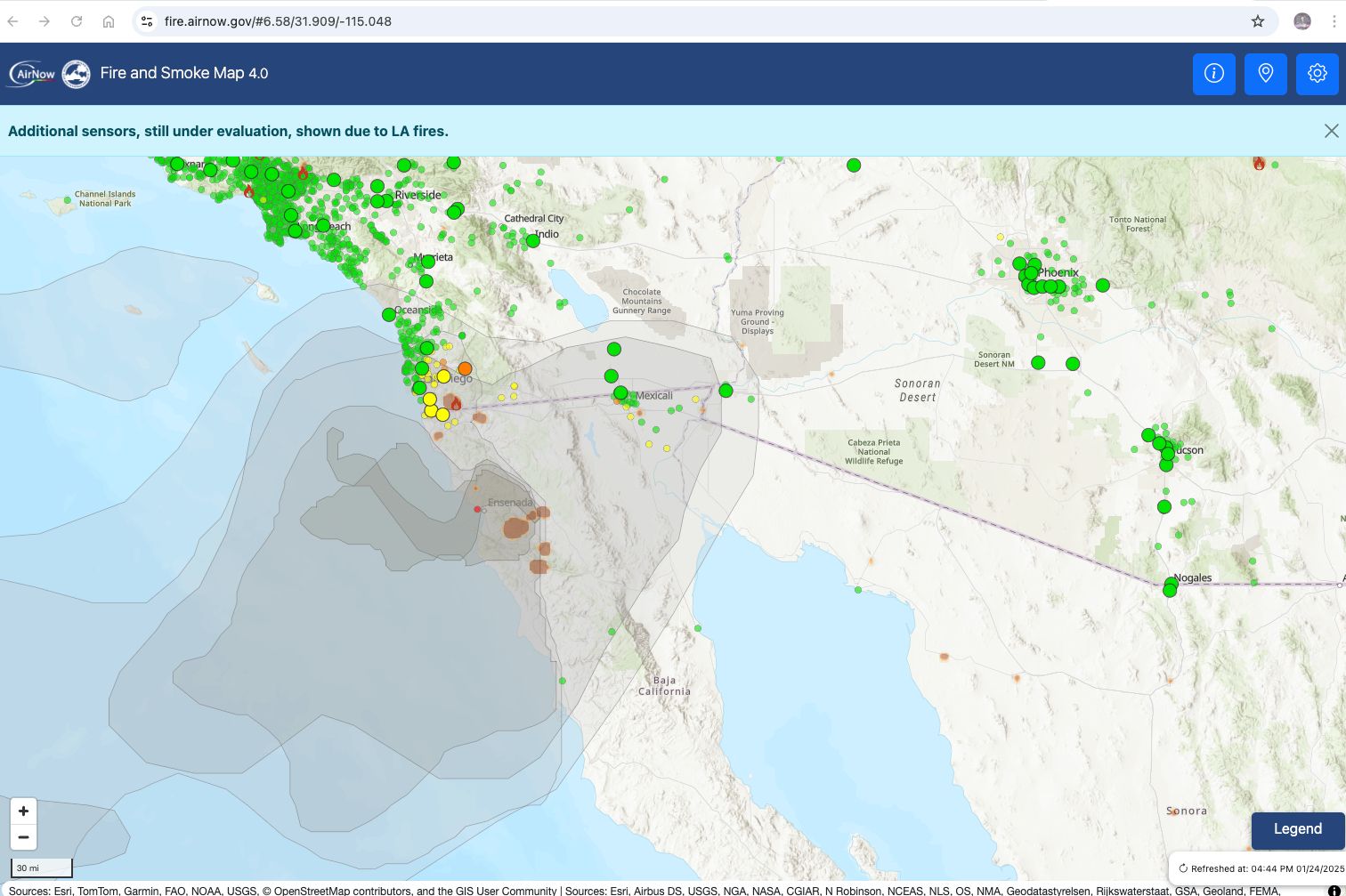This screenshot has width=1346, height=896.
Task: Open the location search pin tool
Action: [1265, 73]
